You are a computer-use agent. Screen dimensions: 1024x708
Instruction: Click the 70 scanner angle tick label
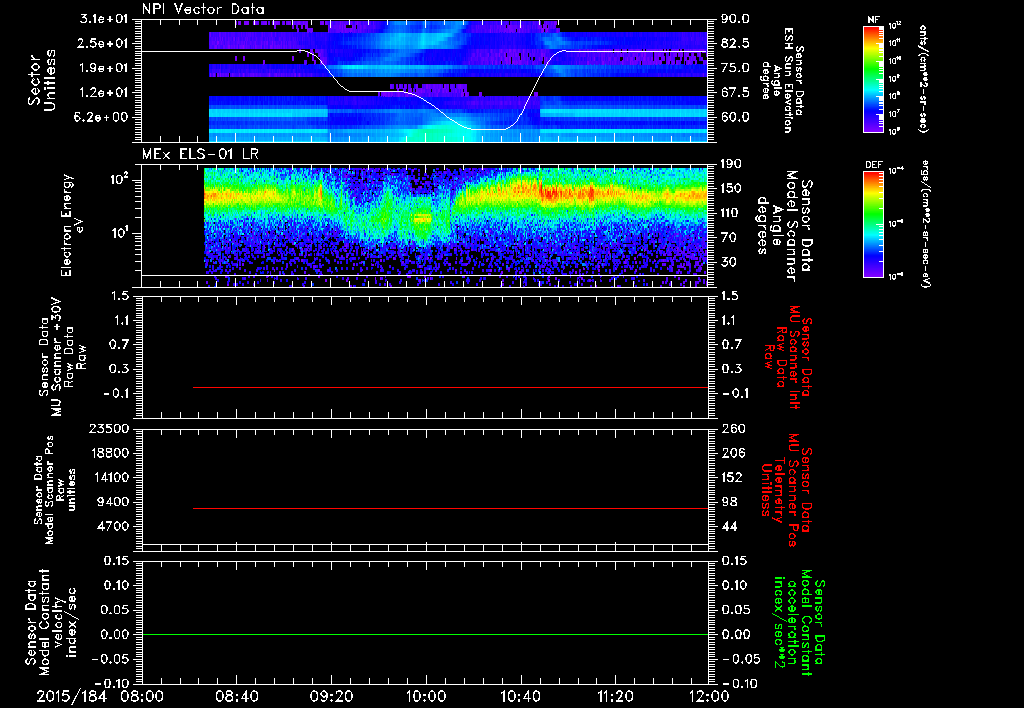[x=729, y=237]
